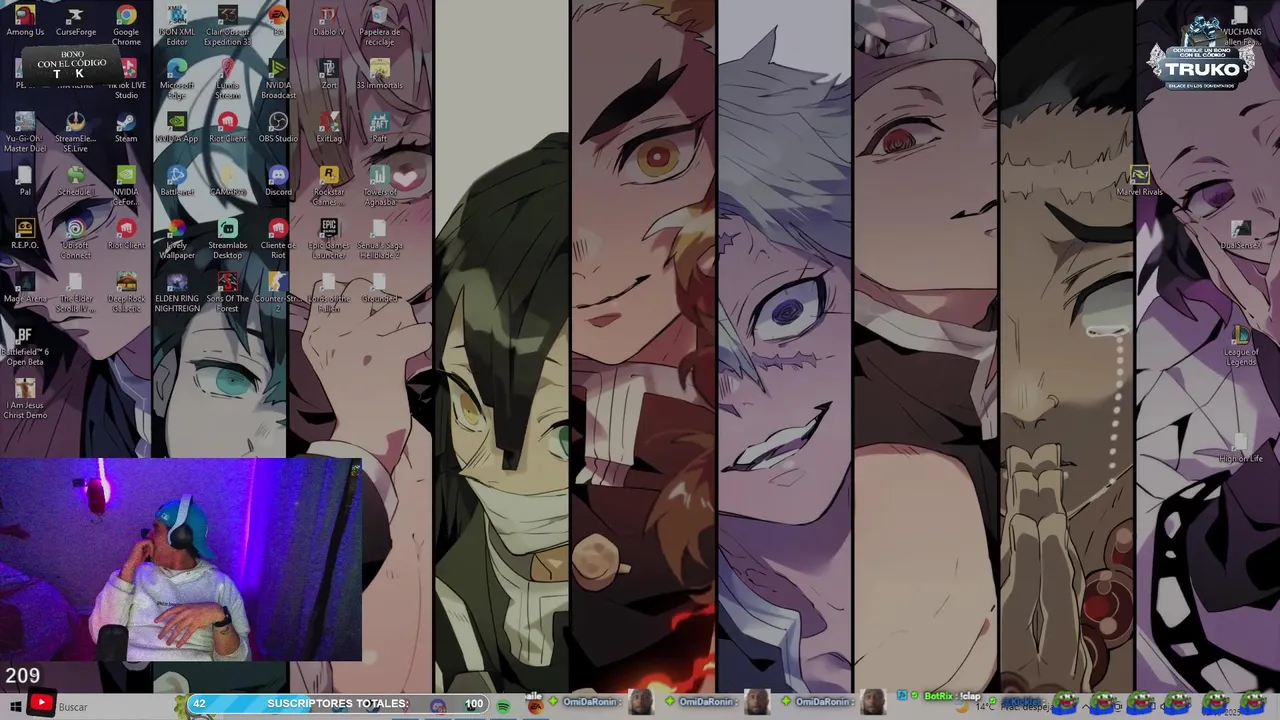Open JSON XML Editor shortcut
Image resolution: width=1280 pixels, height=720 pixels.
[177, 25]
